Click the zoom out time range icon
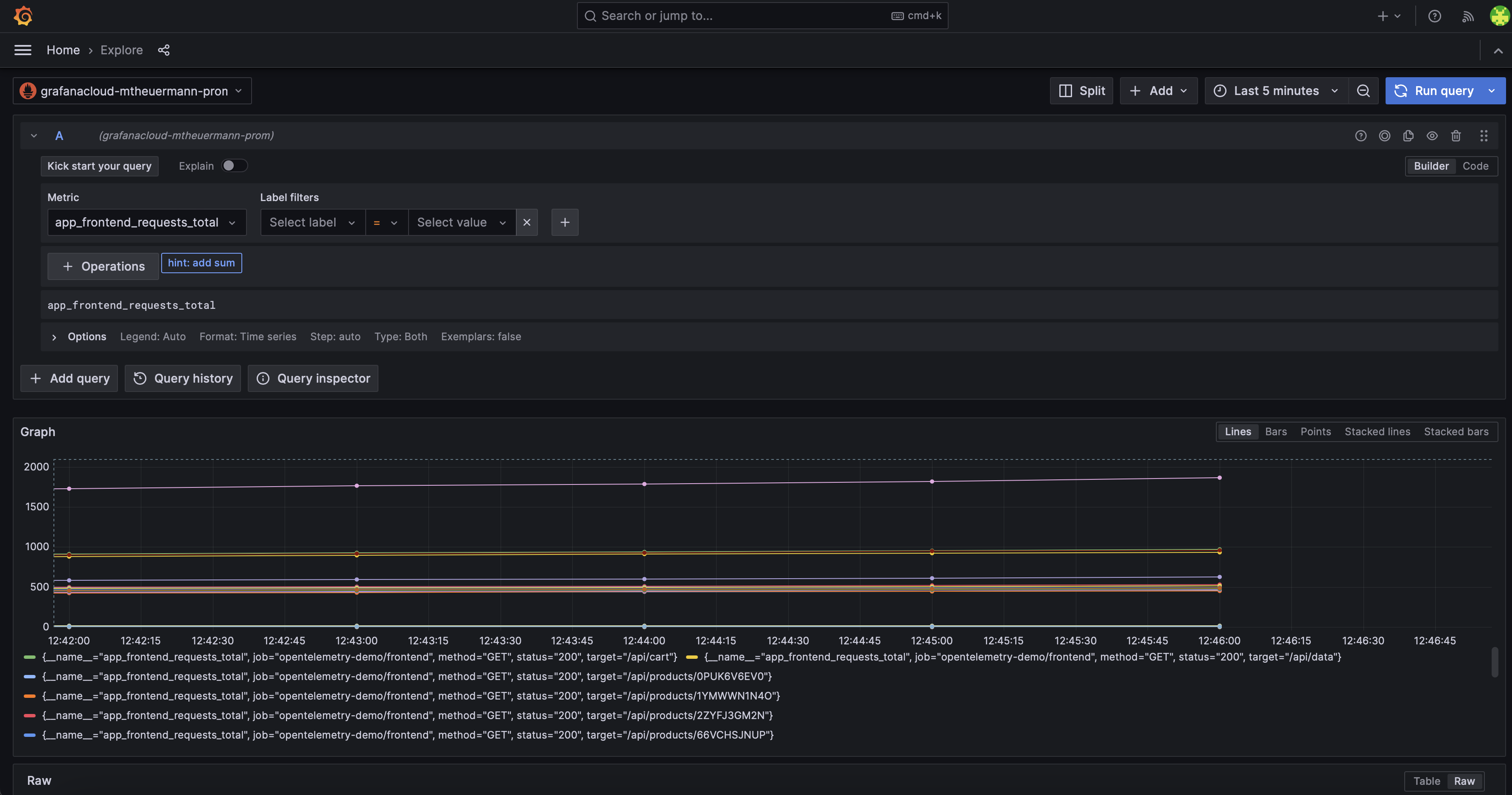Screen dimensions: 1512x795 [x=1363, y=90]
